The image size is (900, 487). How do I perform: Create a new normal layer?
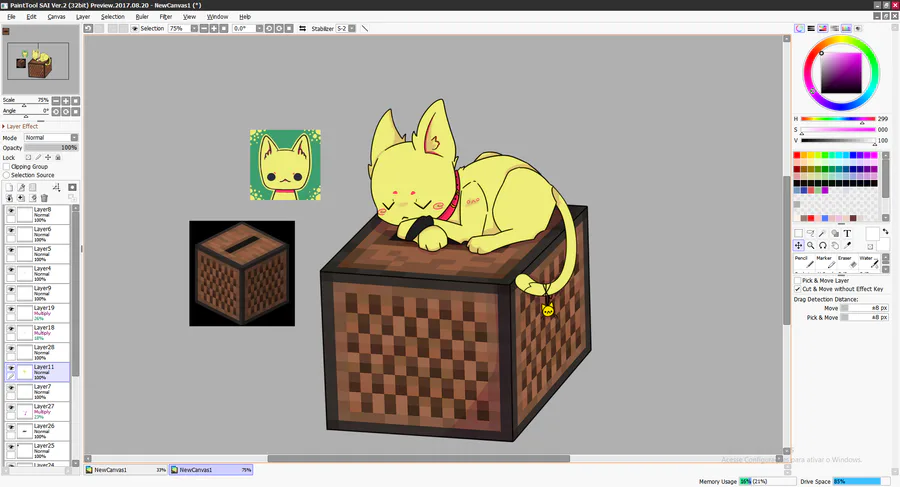point(9,187)
